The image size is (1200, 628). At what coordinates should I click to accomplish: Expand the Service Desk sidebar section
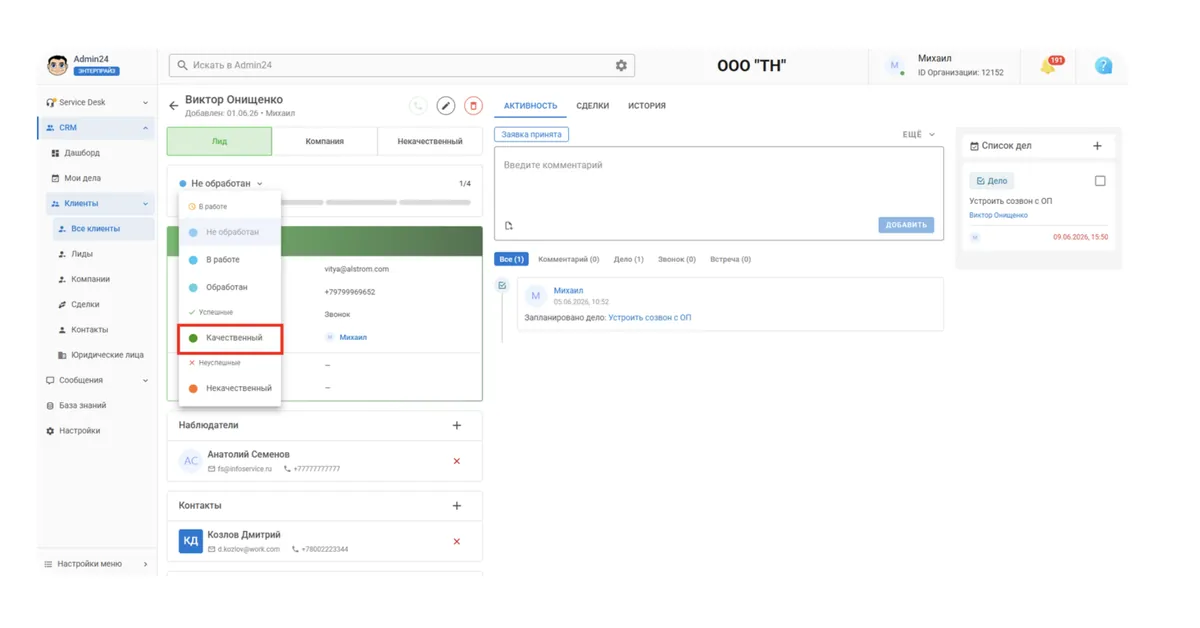[145, 103]
